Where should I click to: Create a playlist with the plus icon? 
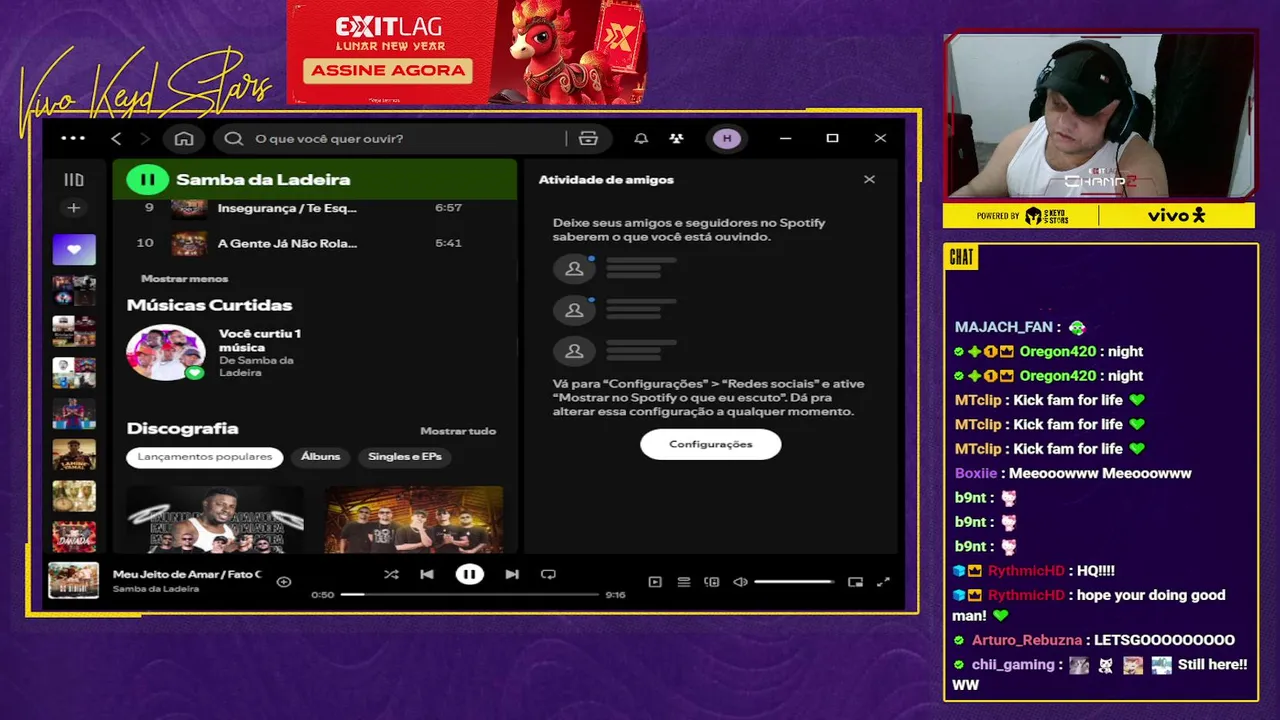[73, 208]
